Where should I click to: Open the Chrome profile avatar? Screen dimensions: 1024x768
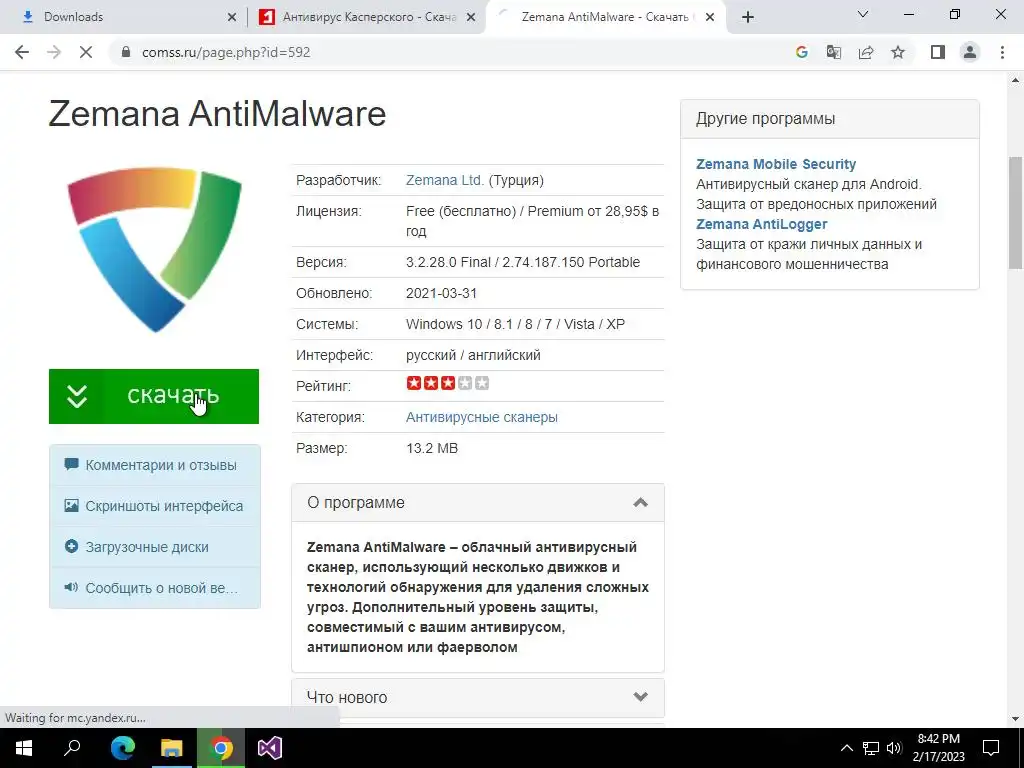pyautogui.click(x=970, y=52)
